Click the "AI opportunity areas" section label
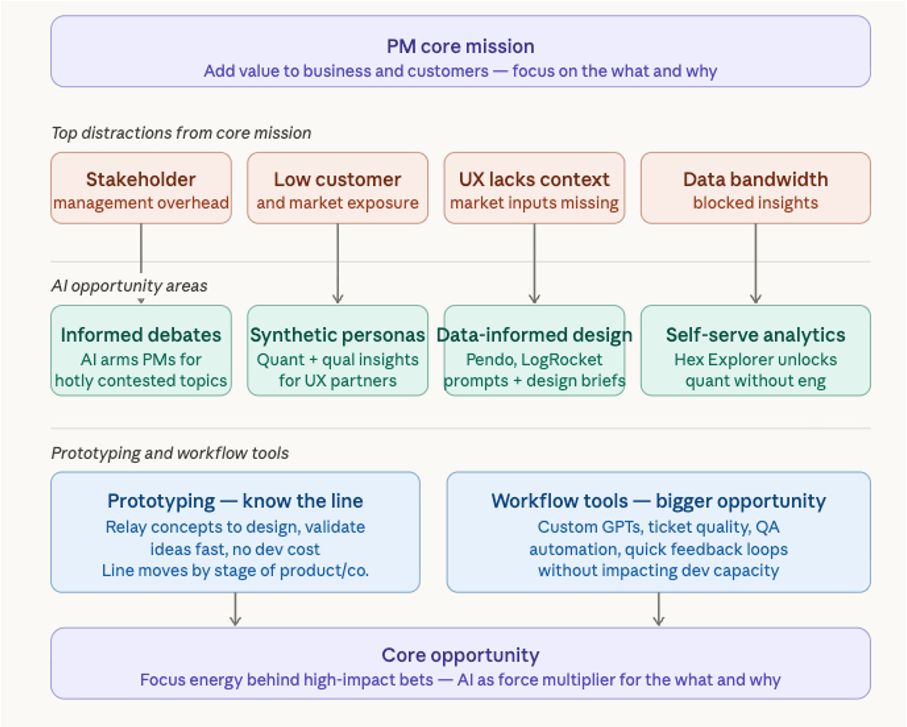The image size is (907, 727). tap(129, 286)
